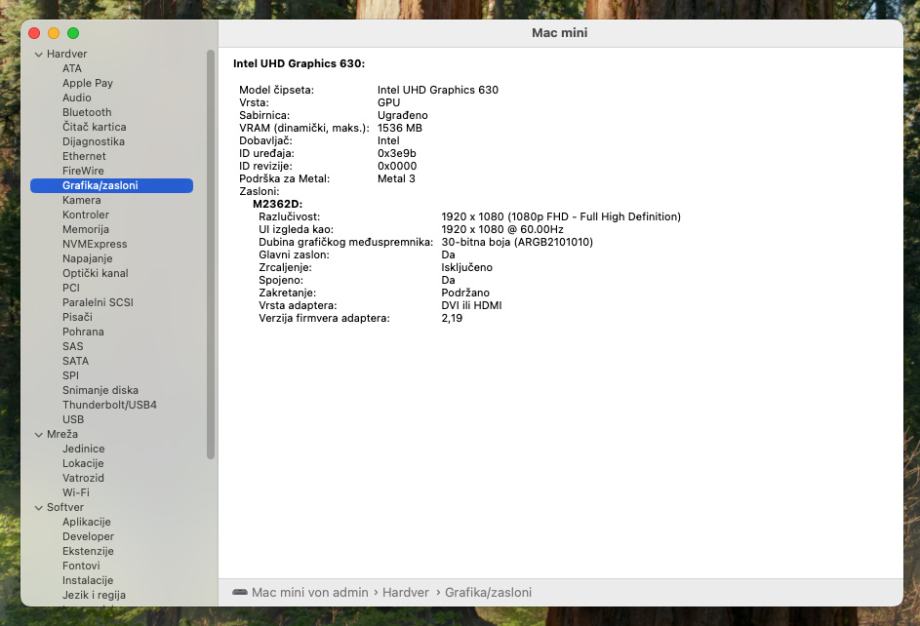Click the DVI ili HDMI adapter value
The height and width of the screenshot is (626, 920).
tap(471, 306)
